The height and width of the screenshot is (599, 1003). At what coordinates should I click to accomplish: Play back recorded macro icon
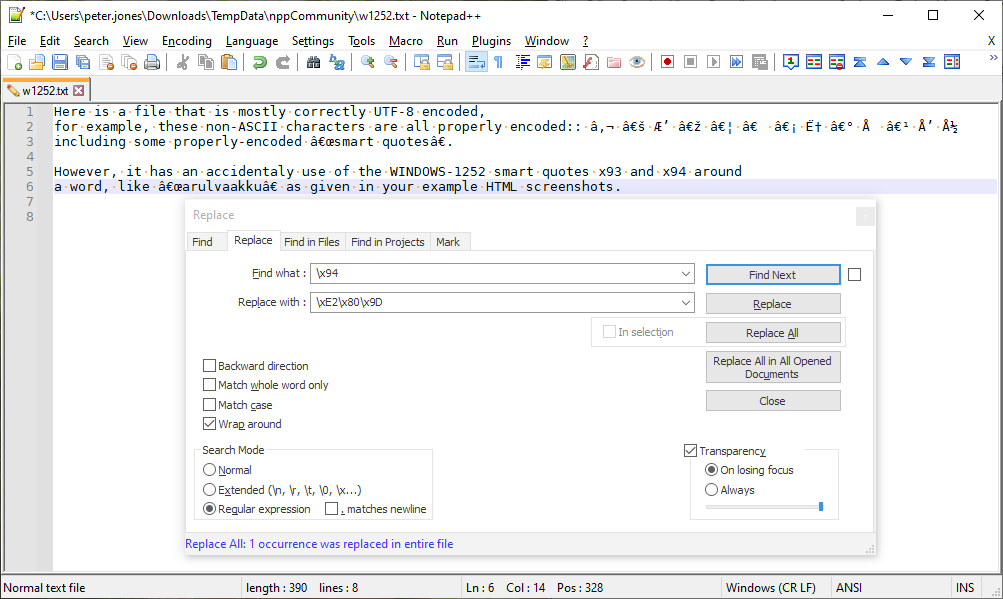point(713,62)
